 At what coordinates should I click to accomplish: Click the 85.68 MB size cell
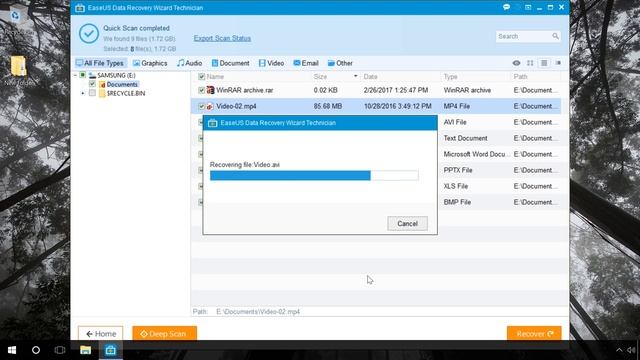click(328, 106)
